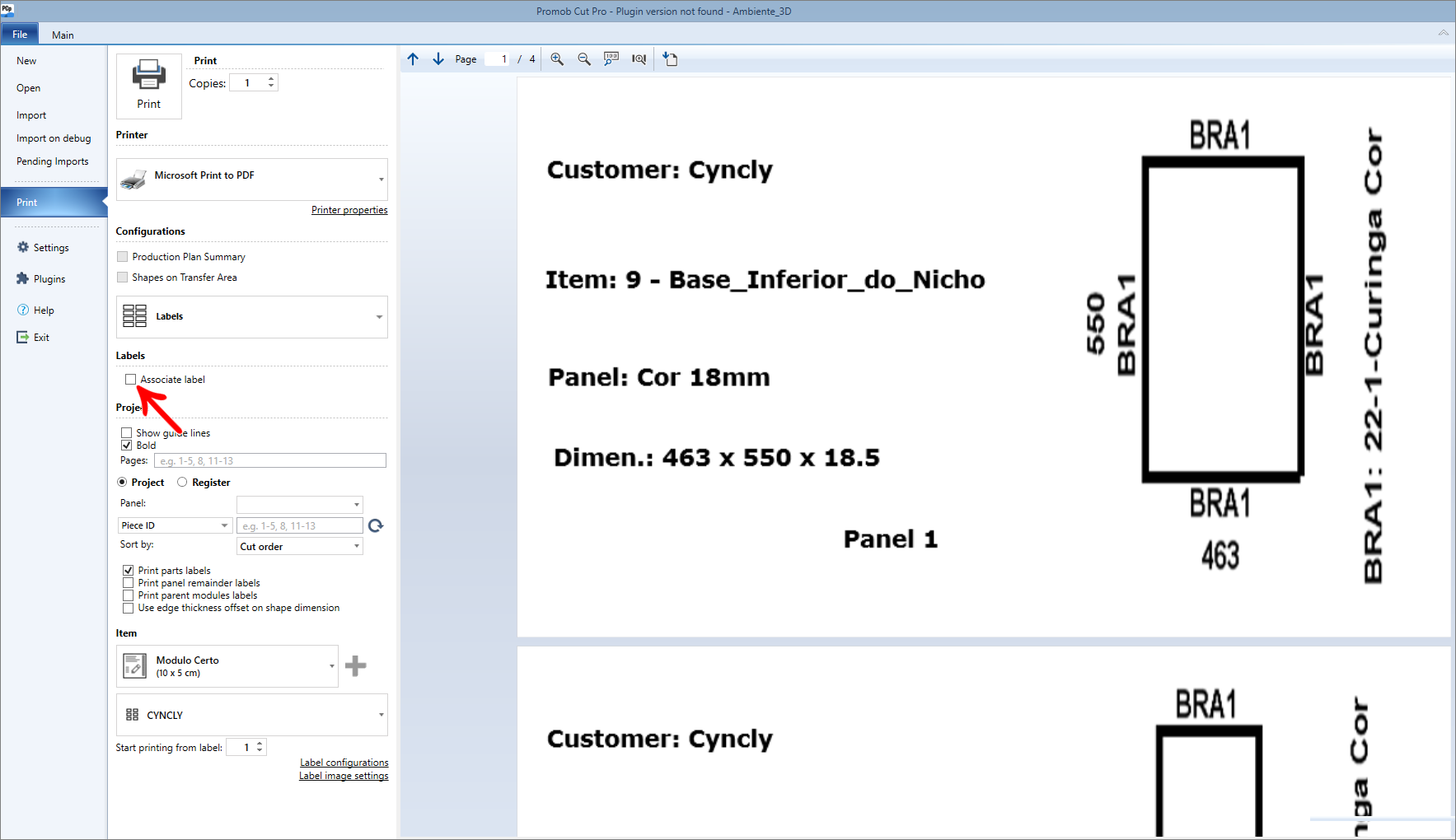The height and width of the screenshot is (840, 1456).
Task: Go to the next page with down arrow
Action: [438, 58]
